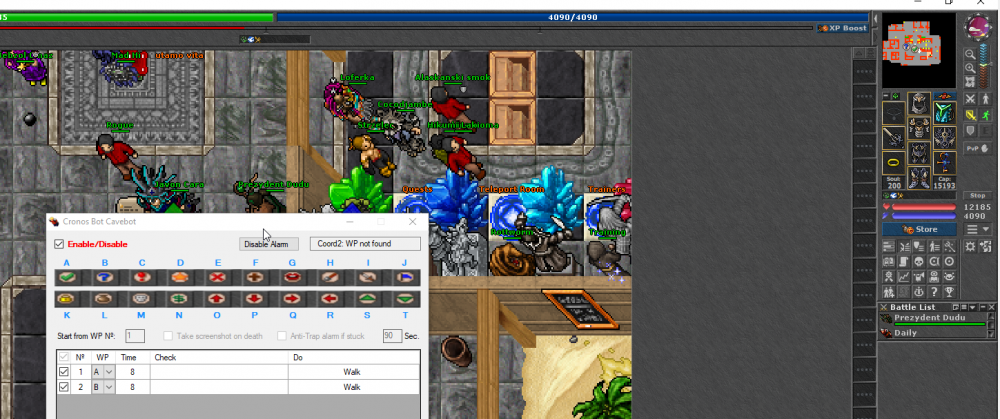Open the question mark help icon
This screenshot has height=419, width=1000.
coord(934,292)
